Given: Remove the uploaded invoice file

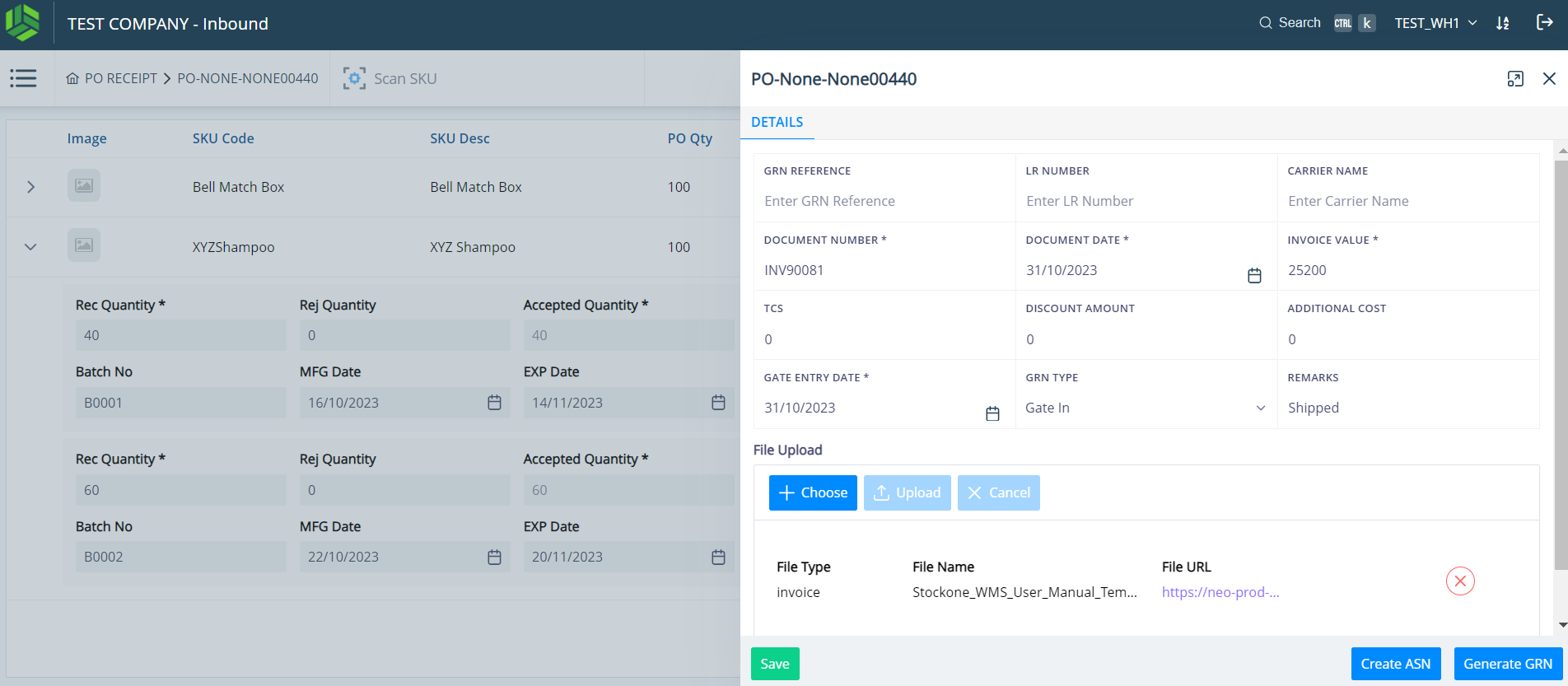Looking at the screenshot, I should point(1459,581).
